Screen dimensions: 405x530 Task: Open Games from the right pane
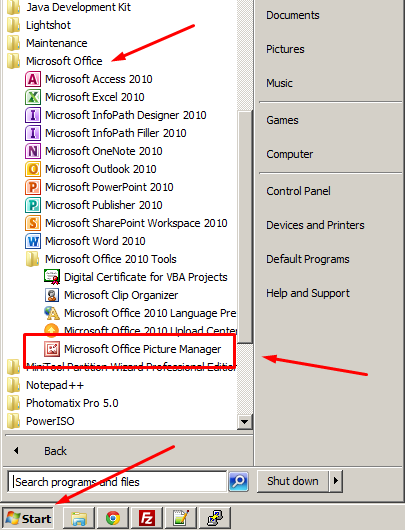coord(282,120)
